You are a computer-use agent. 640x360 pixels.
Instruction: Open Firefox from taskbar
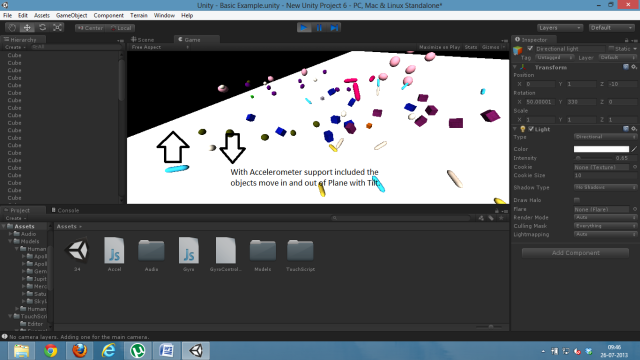(80, 351)
